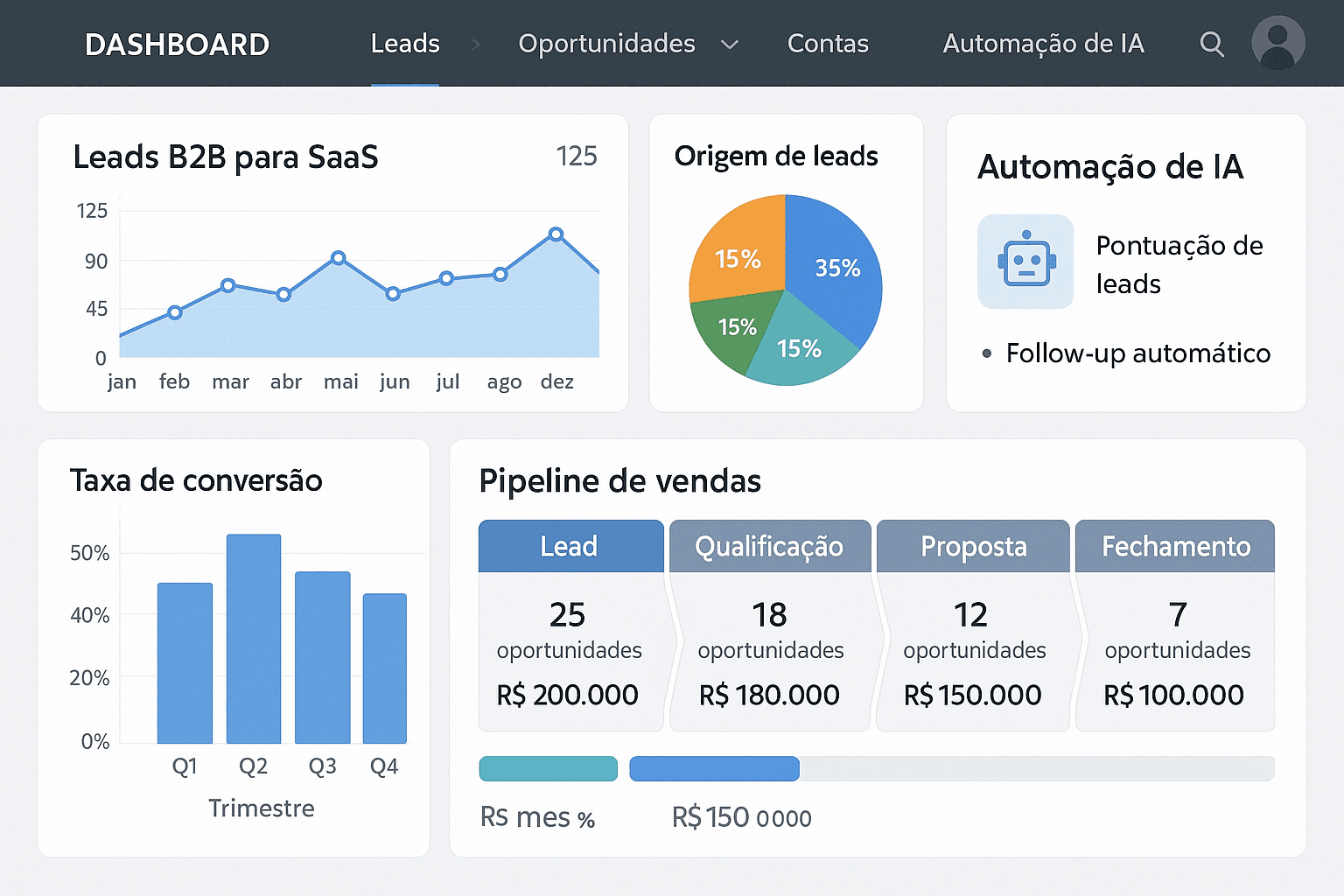The width and height of the screenshot is (1344, 896).
Task: Expand the Oportunidades dropdown
Action: pos(730,44)
